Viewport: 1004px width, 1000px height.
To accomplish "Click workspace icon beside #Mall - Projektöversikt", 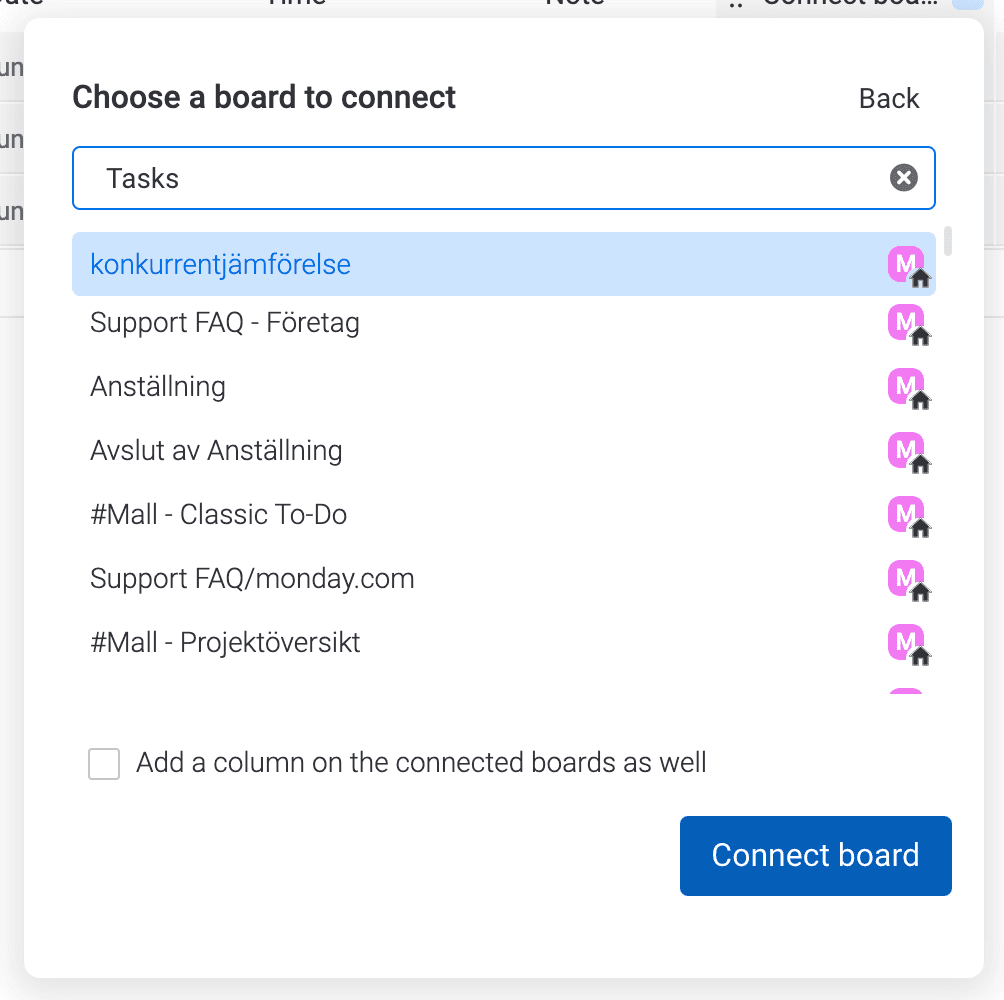I will (x=909, y=645).
